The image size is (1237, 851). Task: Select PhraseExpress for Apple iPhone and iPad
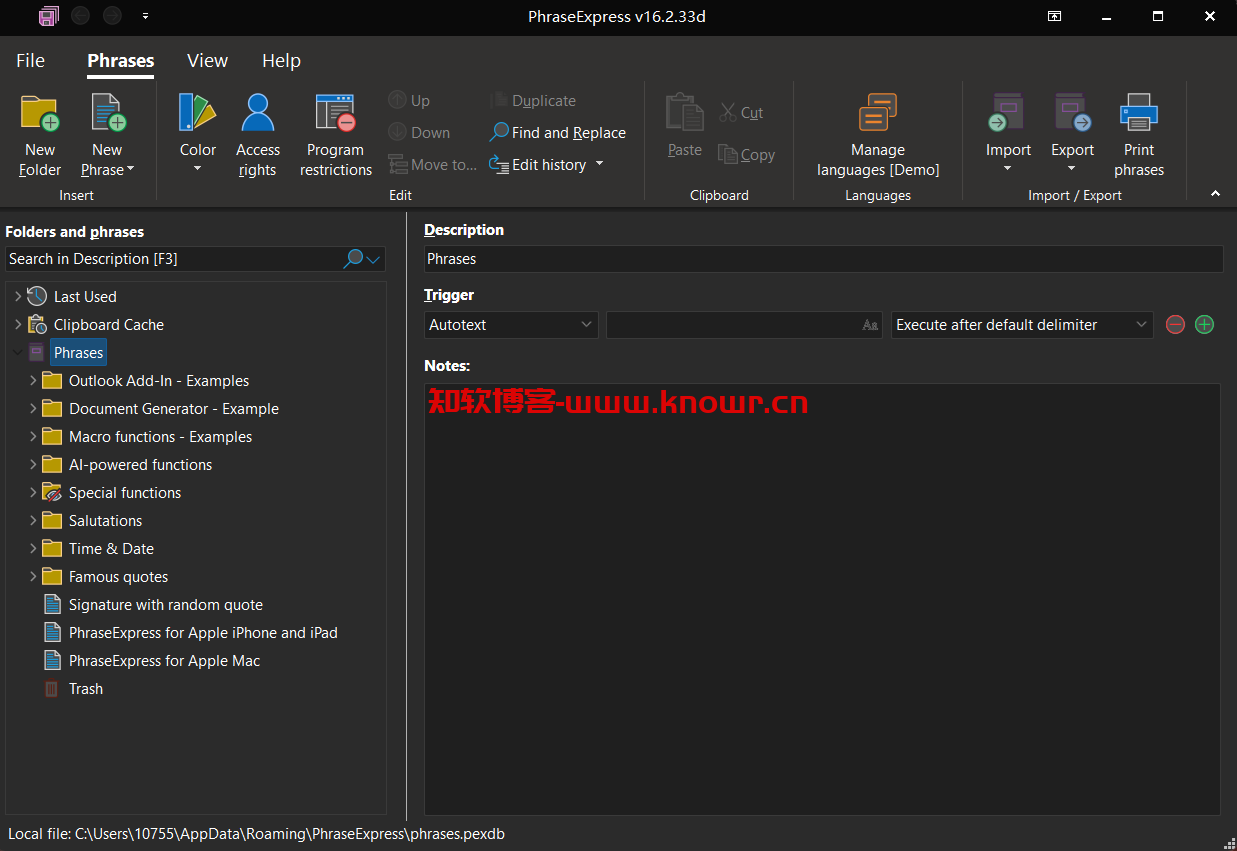click(203, 633)
